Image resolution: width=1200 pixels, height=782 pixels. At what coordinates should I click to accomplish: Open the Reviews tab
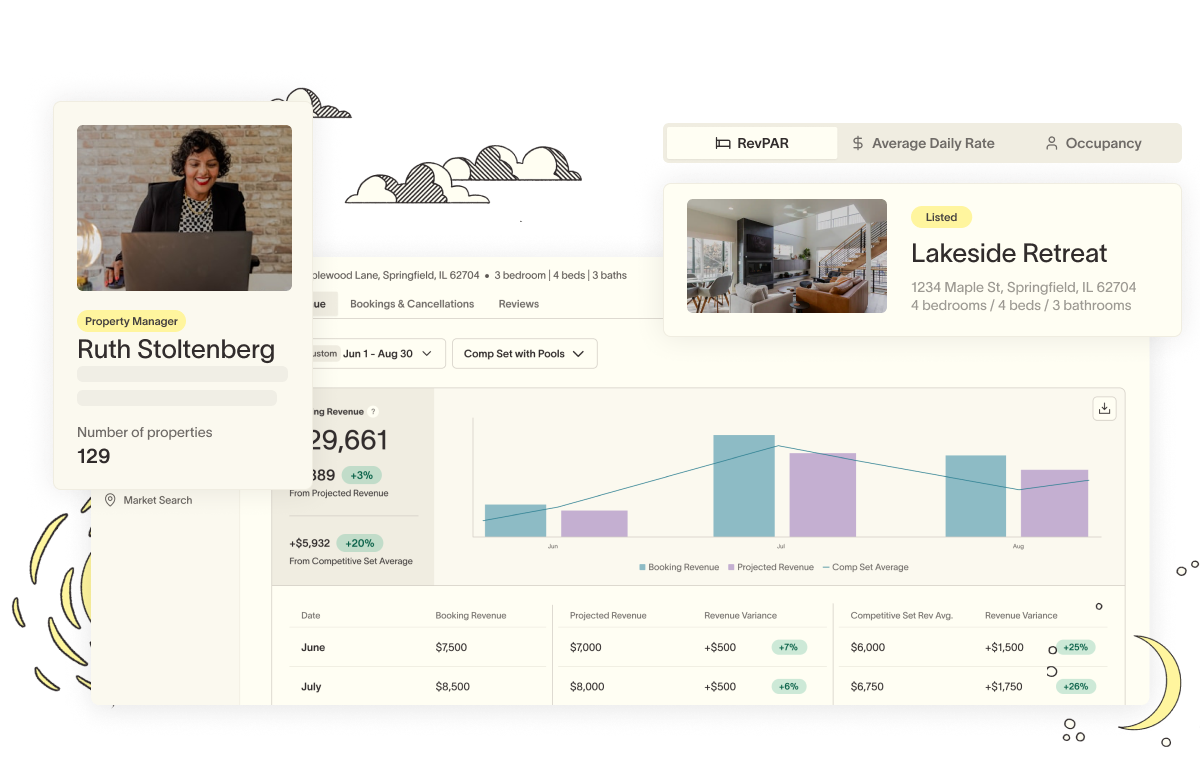pos(518,304)
